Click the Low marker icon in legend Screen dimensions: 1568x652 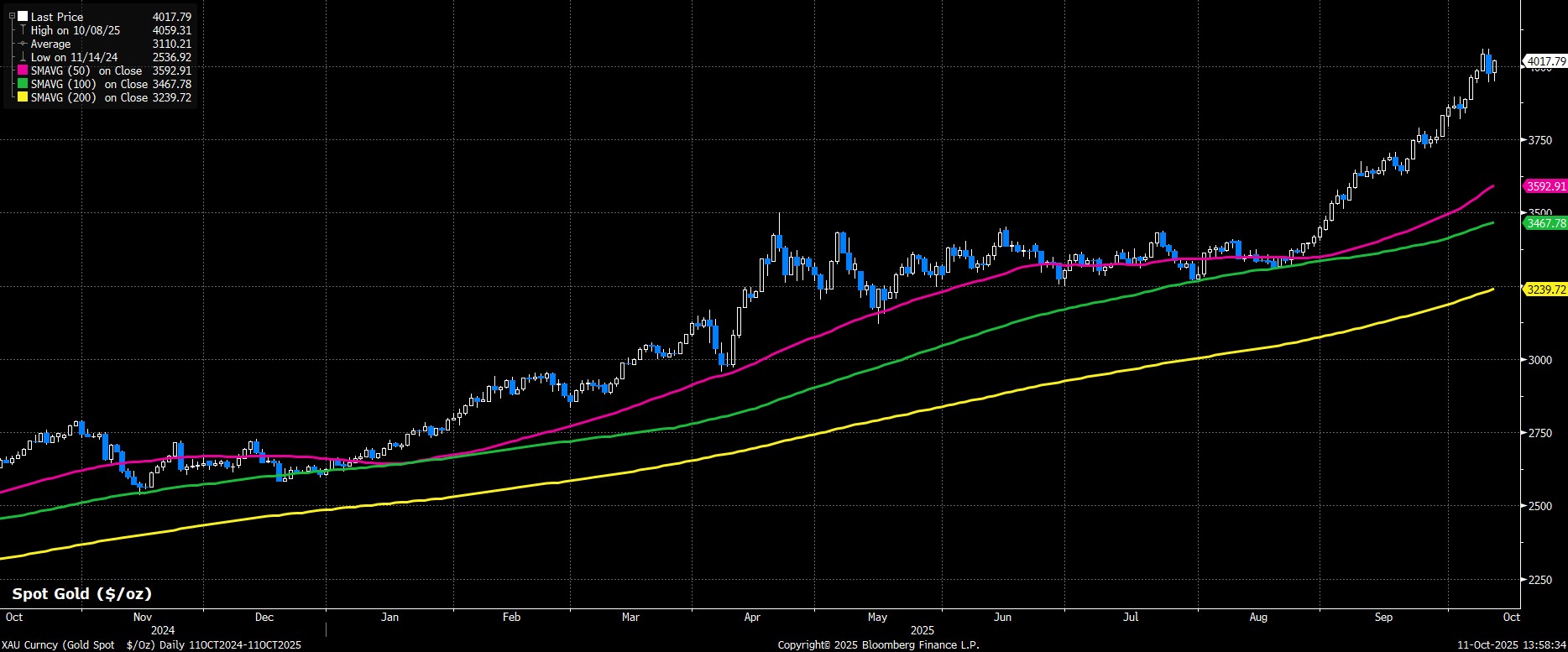[23, 57]
